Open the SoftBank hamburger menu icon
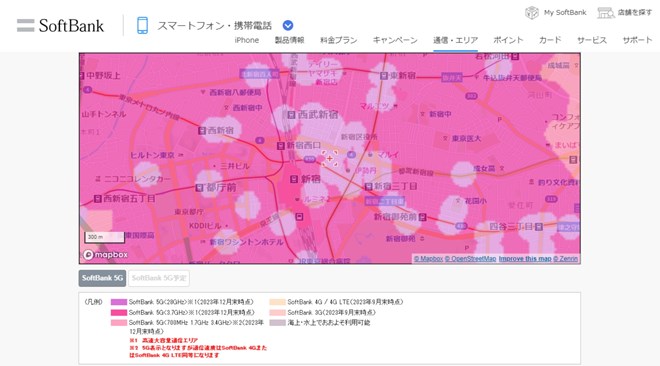660x366 pixels. [x=25, y=25]
